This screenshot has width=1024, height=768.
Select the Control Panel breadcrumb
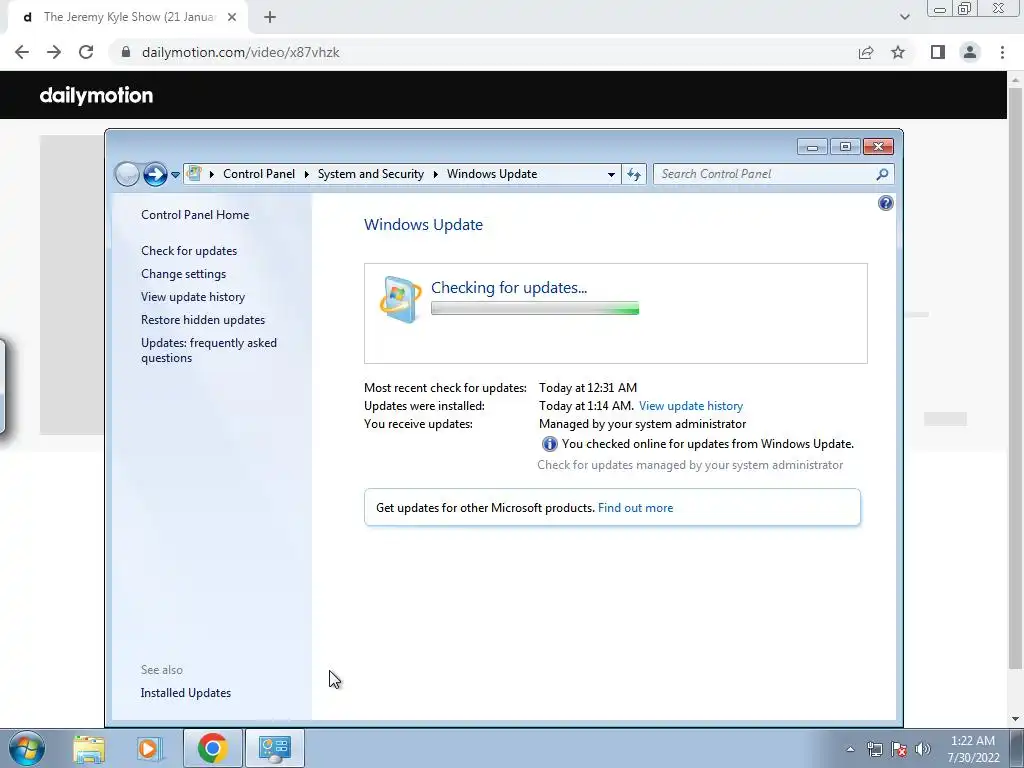259,174
